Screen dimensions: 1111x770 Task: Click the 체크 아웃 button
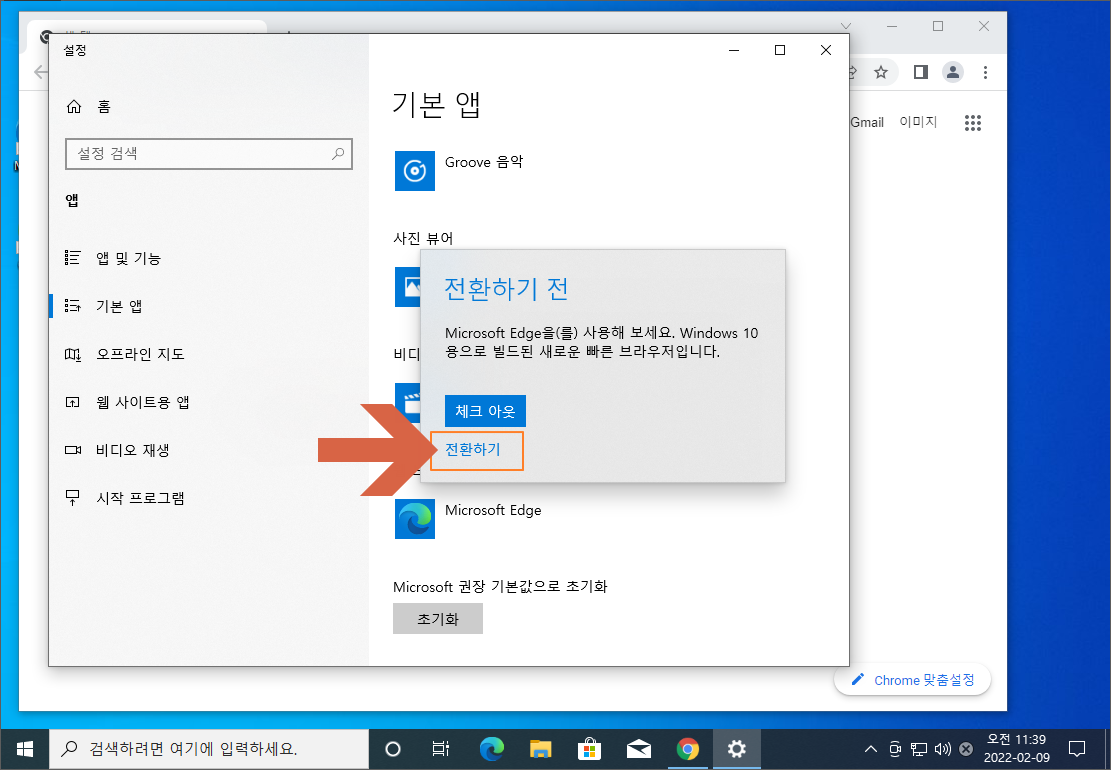tap(485, 411)
